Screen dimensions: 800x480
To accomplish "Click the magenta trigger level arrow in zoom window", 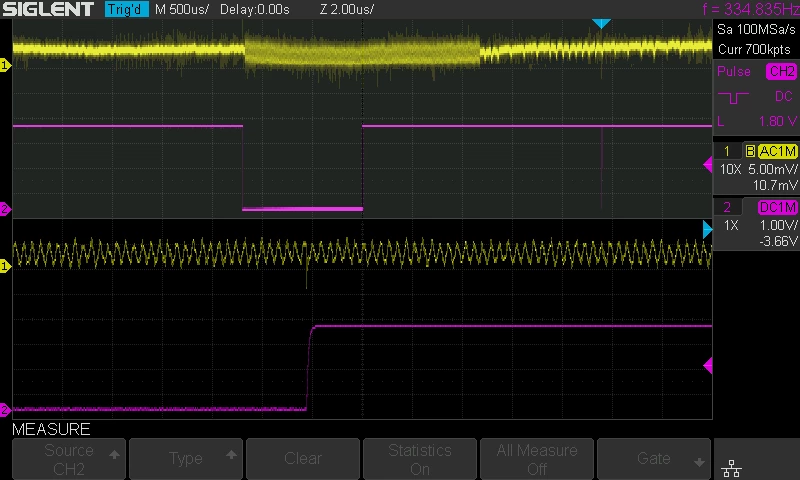I will pos(708,366).
